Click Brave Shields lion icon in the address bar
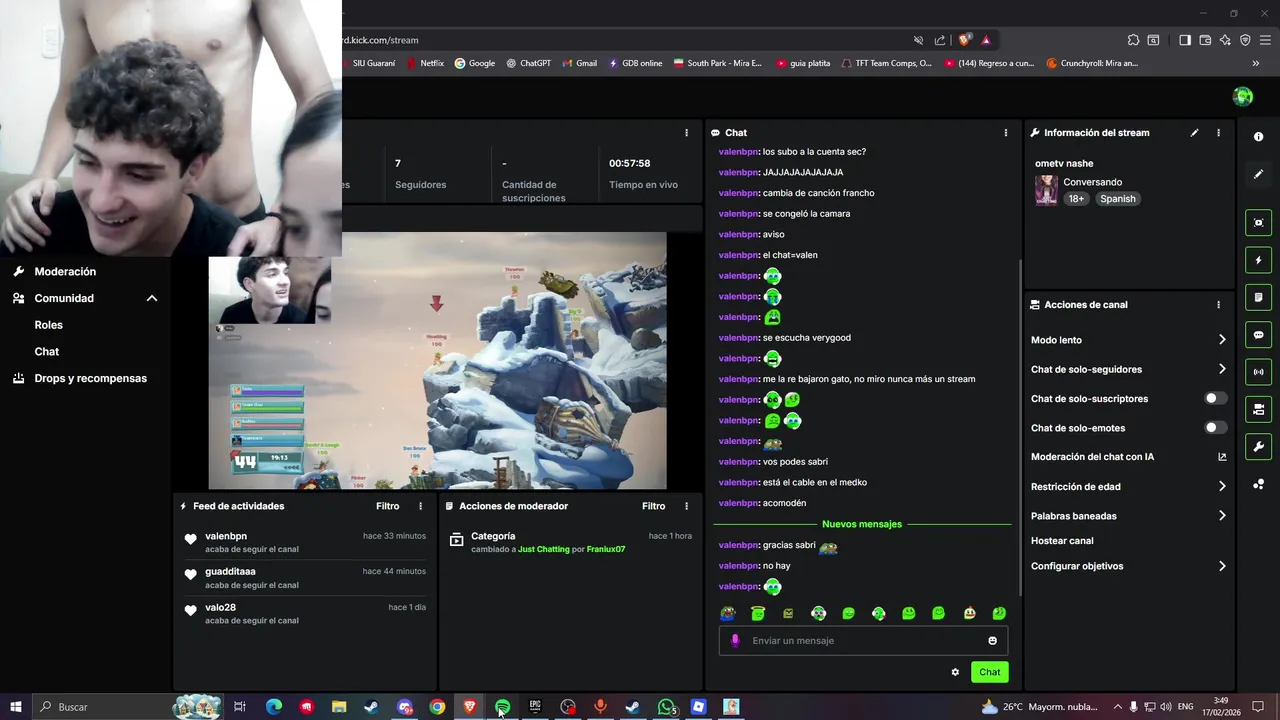This screenshot has width=1280, height=720. click(x=964, y=40)
